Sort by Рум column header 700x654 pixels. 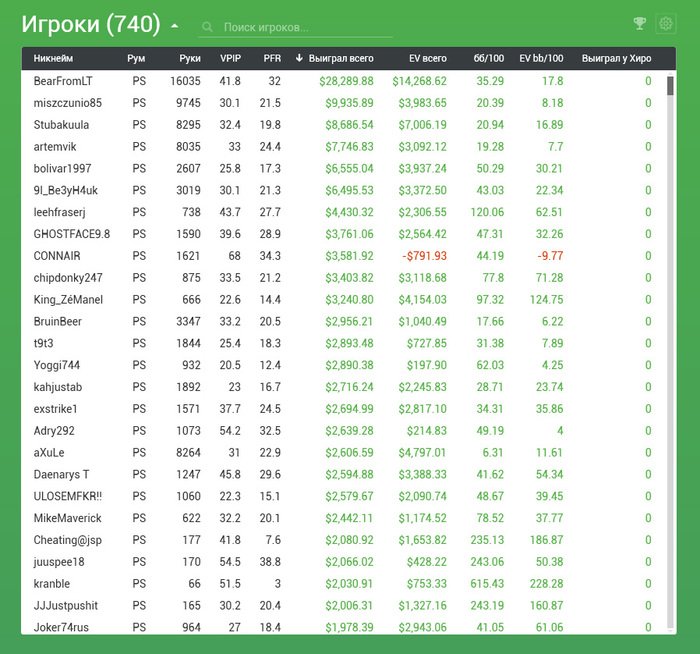(136, 58)
